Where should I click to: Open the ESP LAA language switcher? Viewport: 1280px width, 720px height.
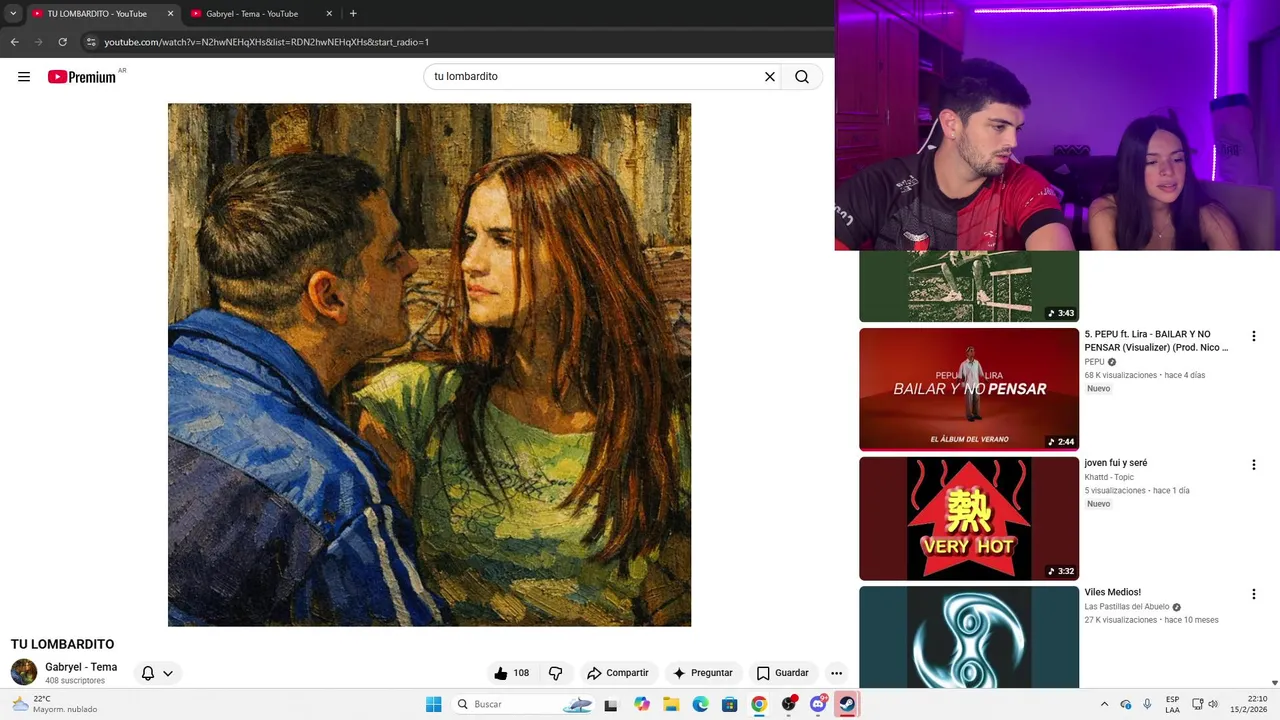1172,704
